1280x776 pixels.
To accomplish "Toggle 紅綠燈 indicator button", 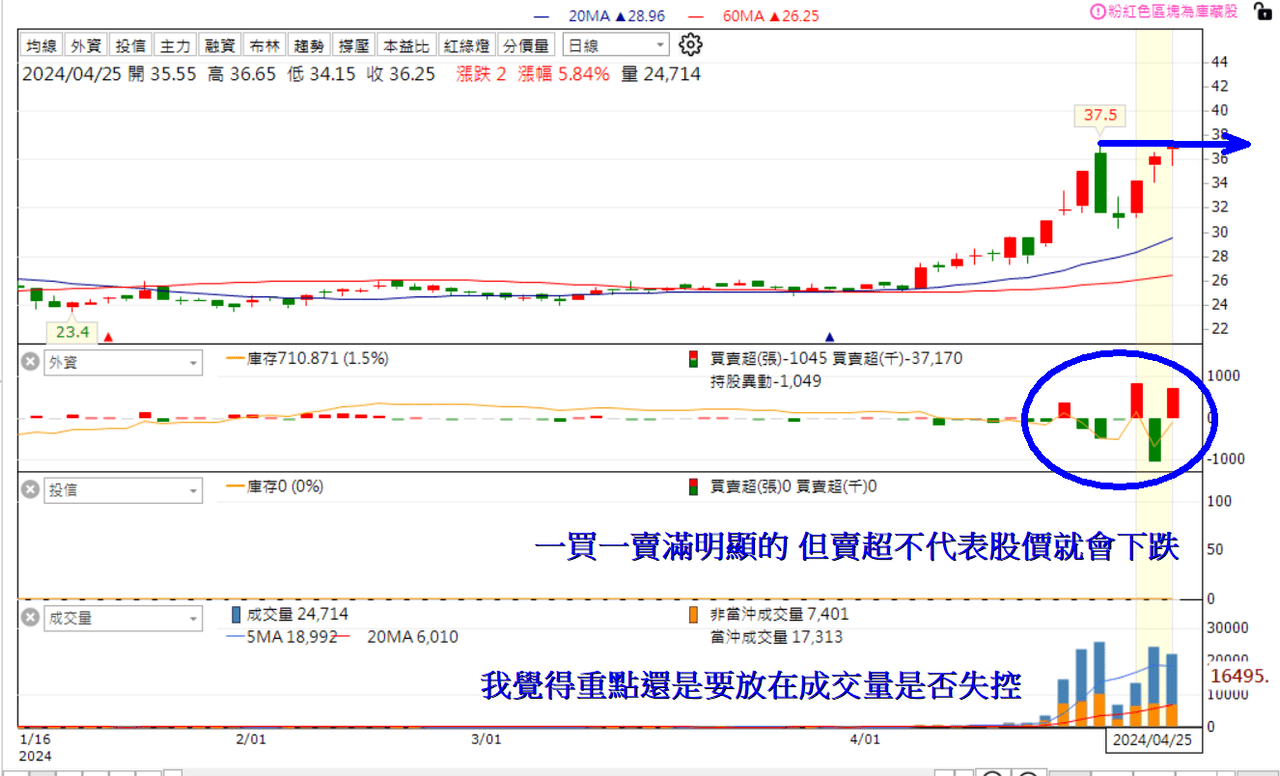I will 467,45.
